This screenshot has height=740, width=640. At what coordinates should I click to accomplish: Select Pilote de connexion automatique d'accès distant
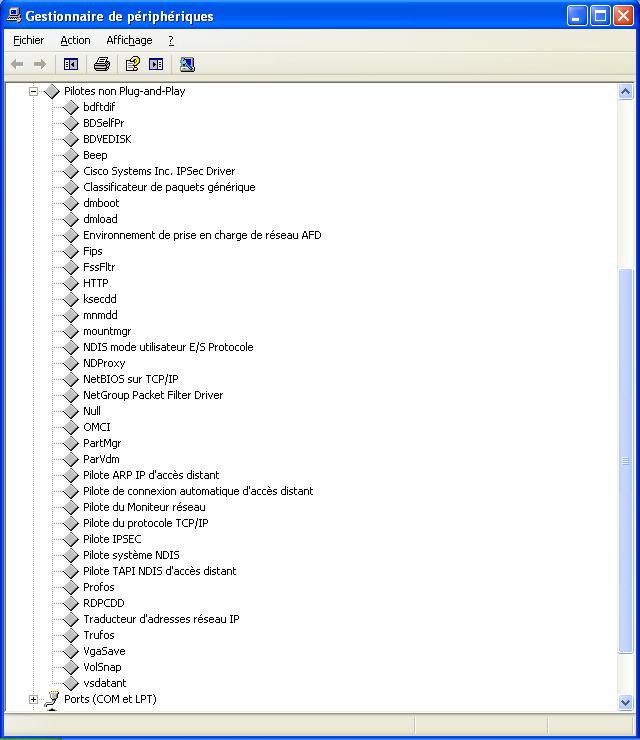pos(198,491)
